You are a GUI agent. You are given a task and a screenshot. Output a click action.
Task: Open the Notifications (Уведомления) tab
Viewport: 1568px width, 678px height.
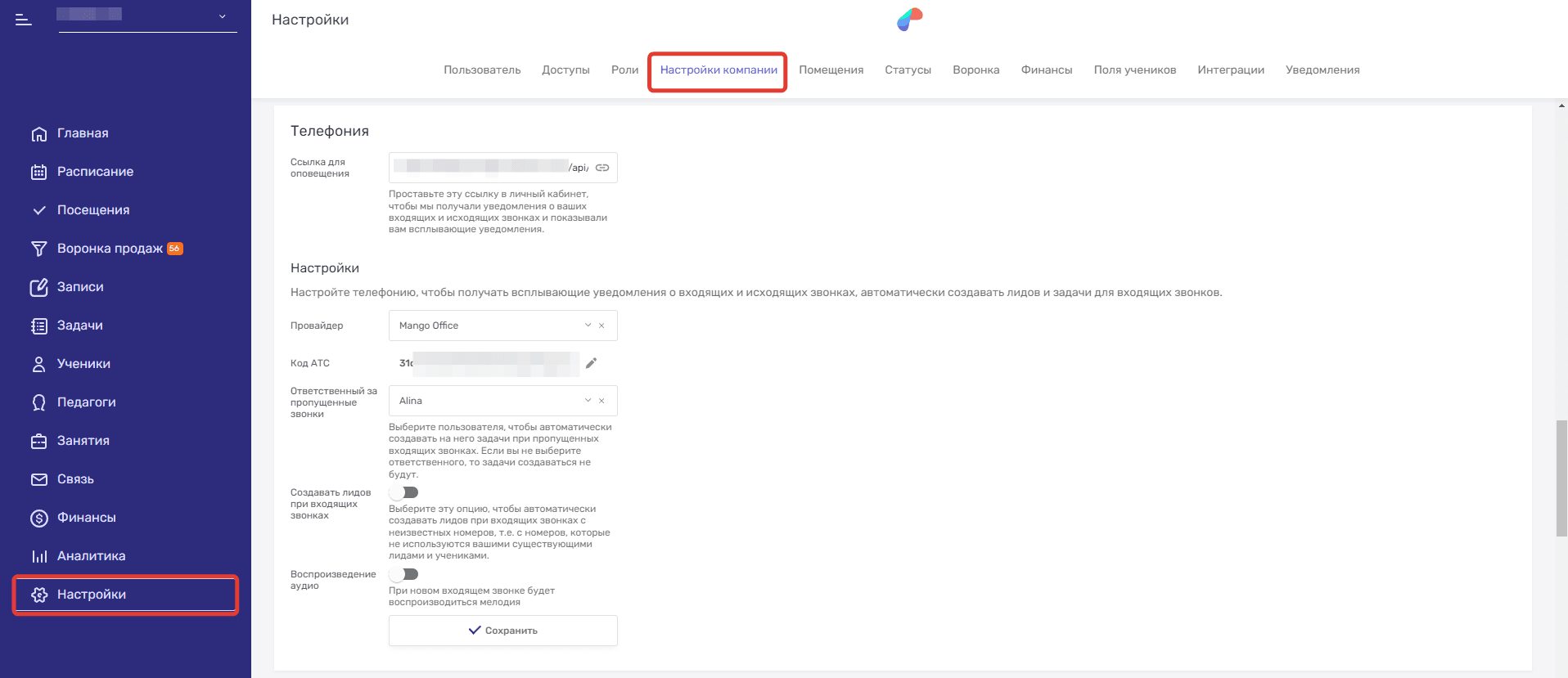[1322, 70]
